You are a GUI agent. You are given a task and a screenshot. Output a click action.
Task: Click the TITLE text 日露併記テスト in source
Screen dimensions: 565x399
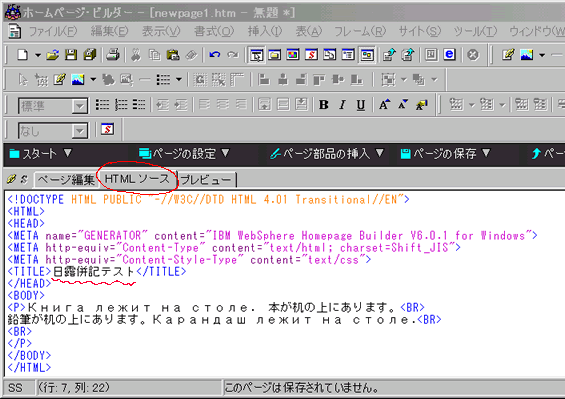94,271
